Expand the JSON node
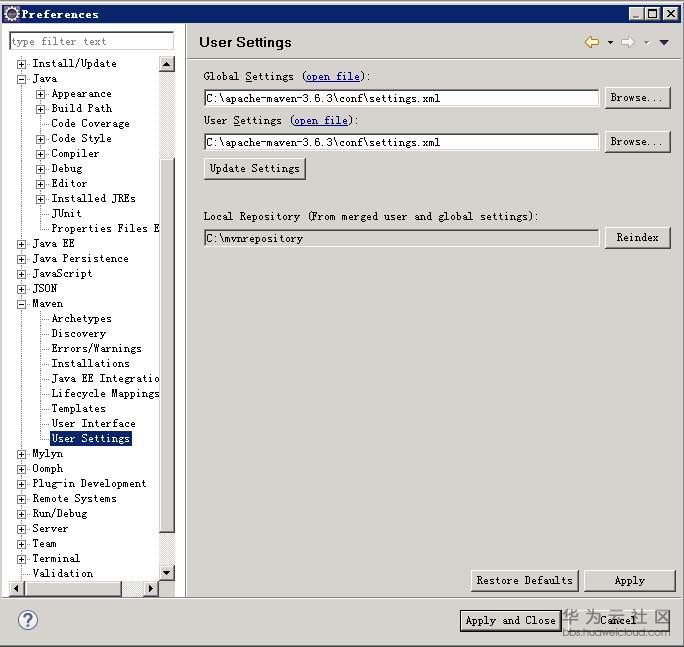The height and width of the screenshot is (647, 684). coord(21,289)
